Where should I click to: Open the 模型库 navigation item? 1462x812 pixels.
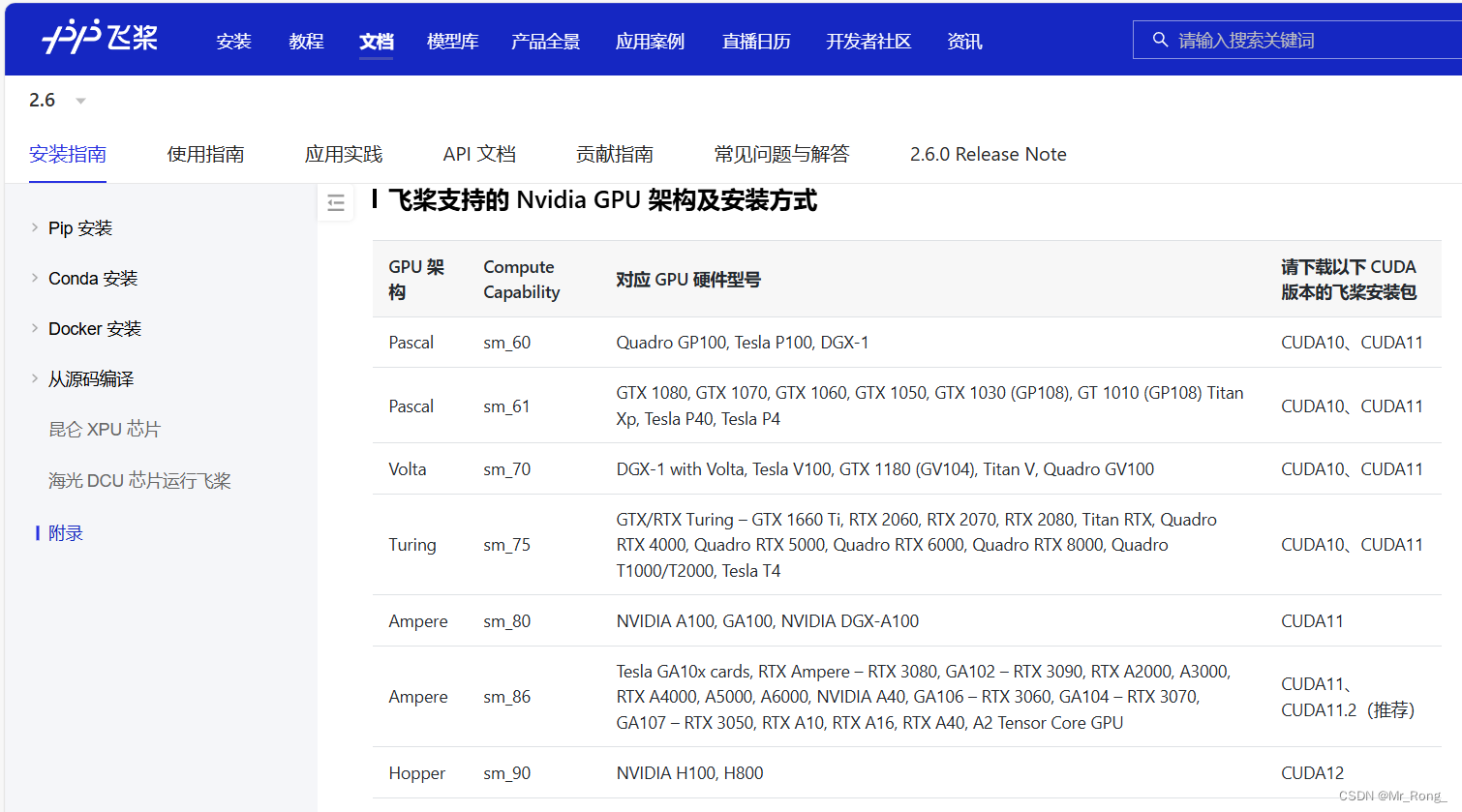(452, 41)
